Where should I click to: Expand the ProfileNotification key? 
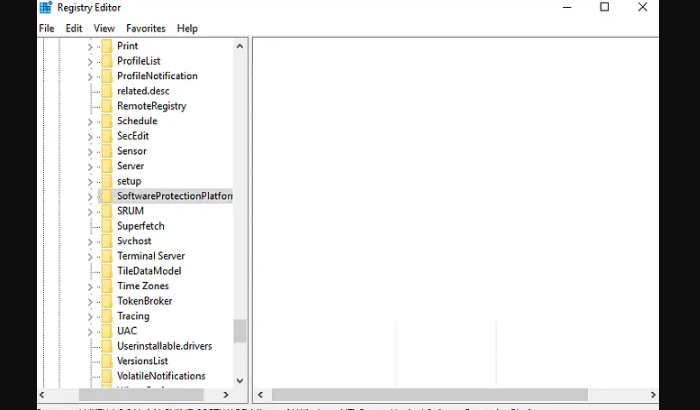tap(90, 76)
